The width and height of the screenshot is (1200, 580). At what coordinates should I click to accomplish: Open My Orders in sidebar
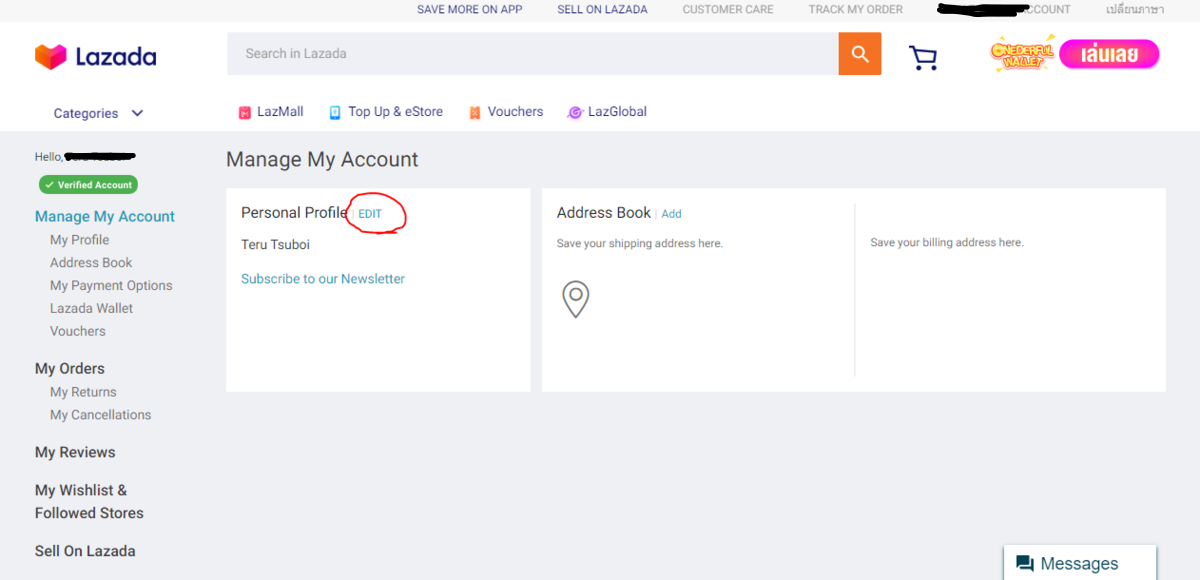pyautogui.click(x=70, y=369)
